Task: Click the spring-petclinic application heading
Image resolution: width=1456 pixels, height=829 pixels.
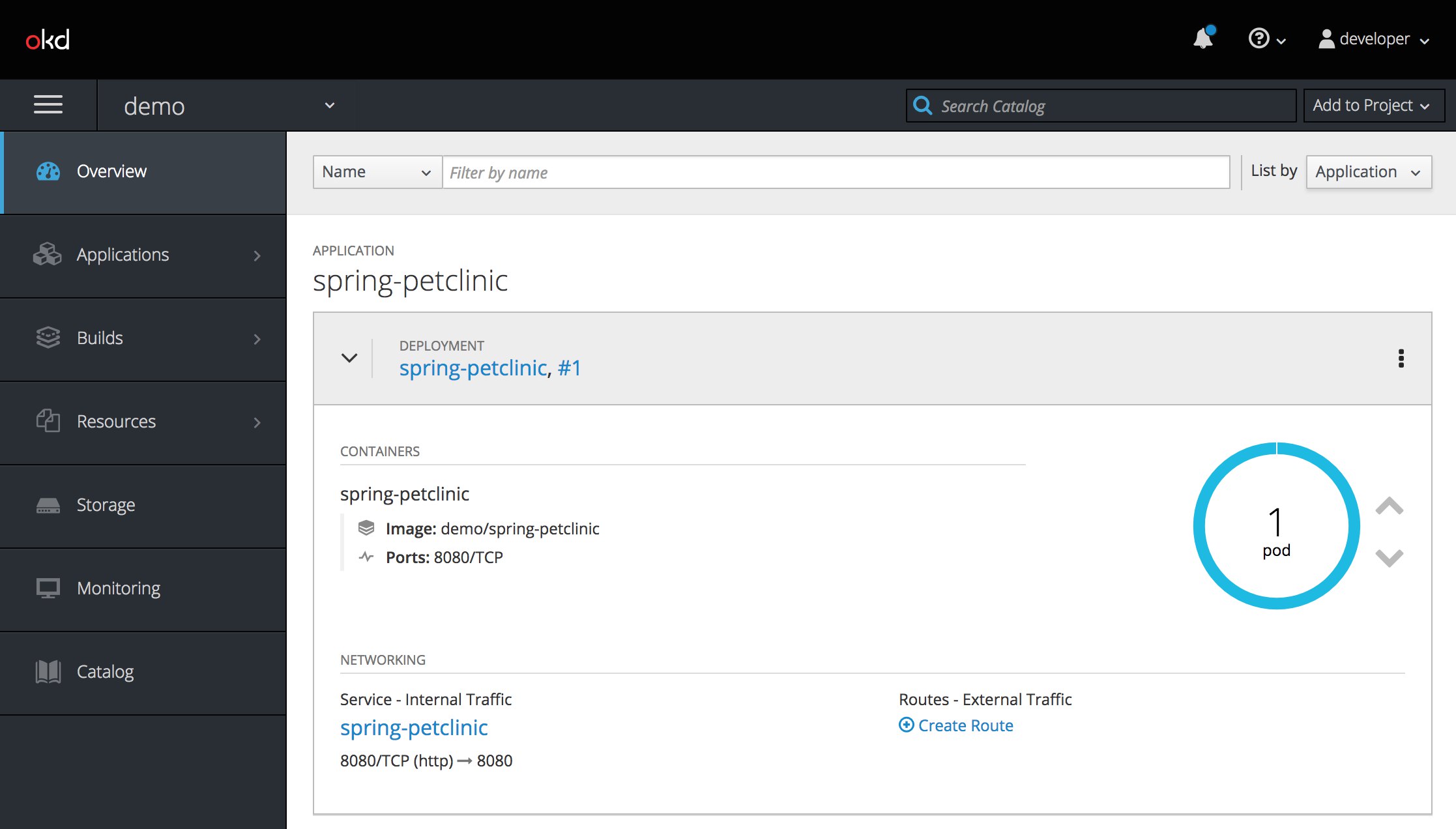Action: (410, 282)
